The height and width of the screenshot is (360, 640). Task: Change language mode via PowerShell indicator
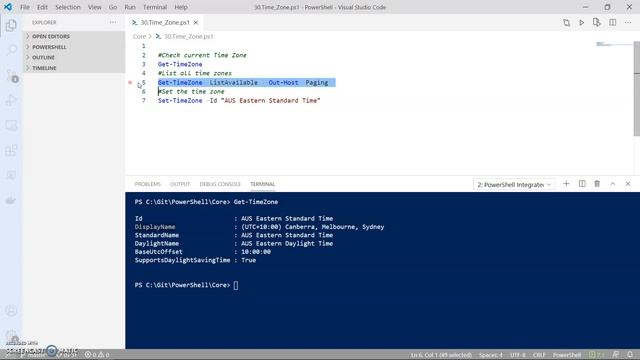567,355
